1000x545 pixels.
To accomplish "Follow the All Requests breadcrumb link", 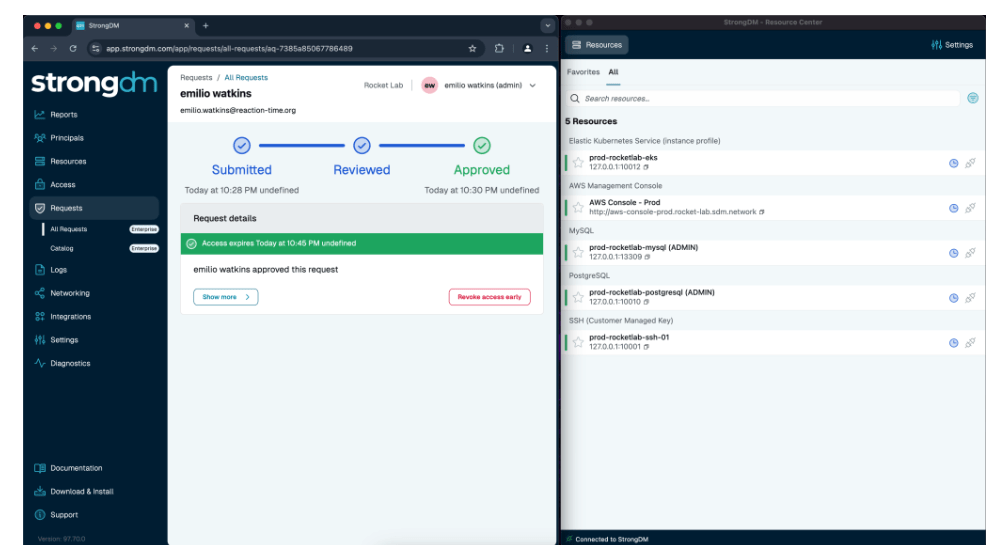I will [246, 77].
